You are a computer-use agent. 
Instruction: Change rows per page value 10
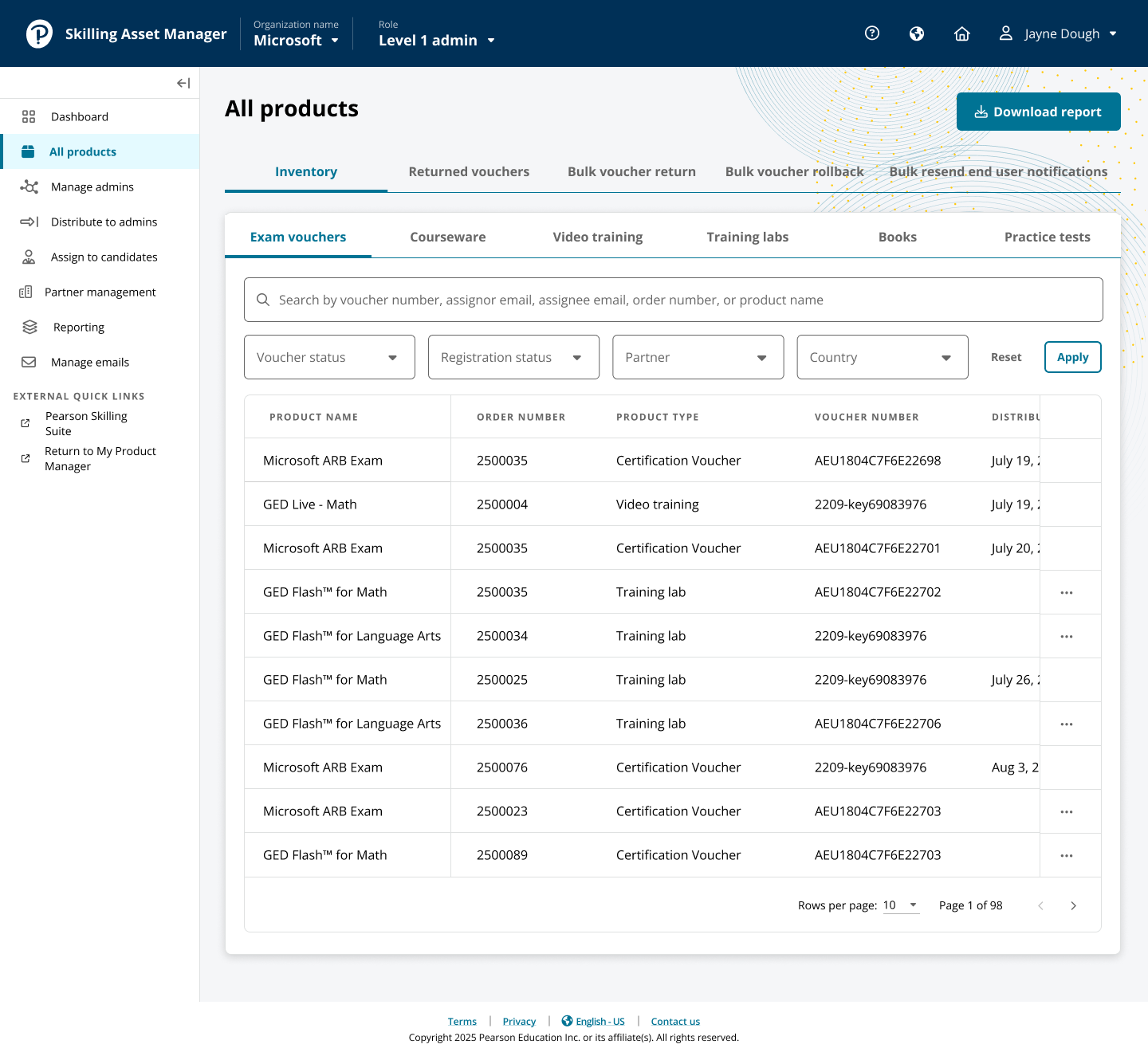tap(901, 905)
